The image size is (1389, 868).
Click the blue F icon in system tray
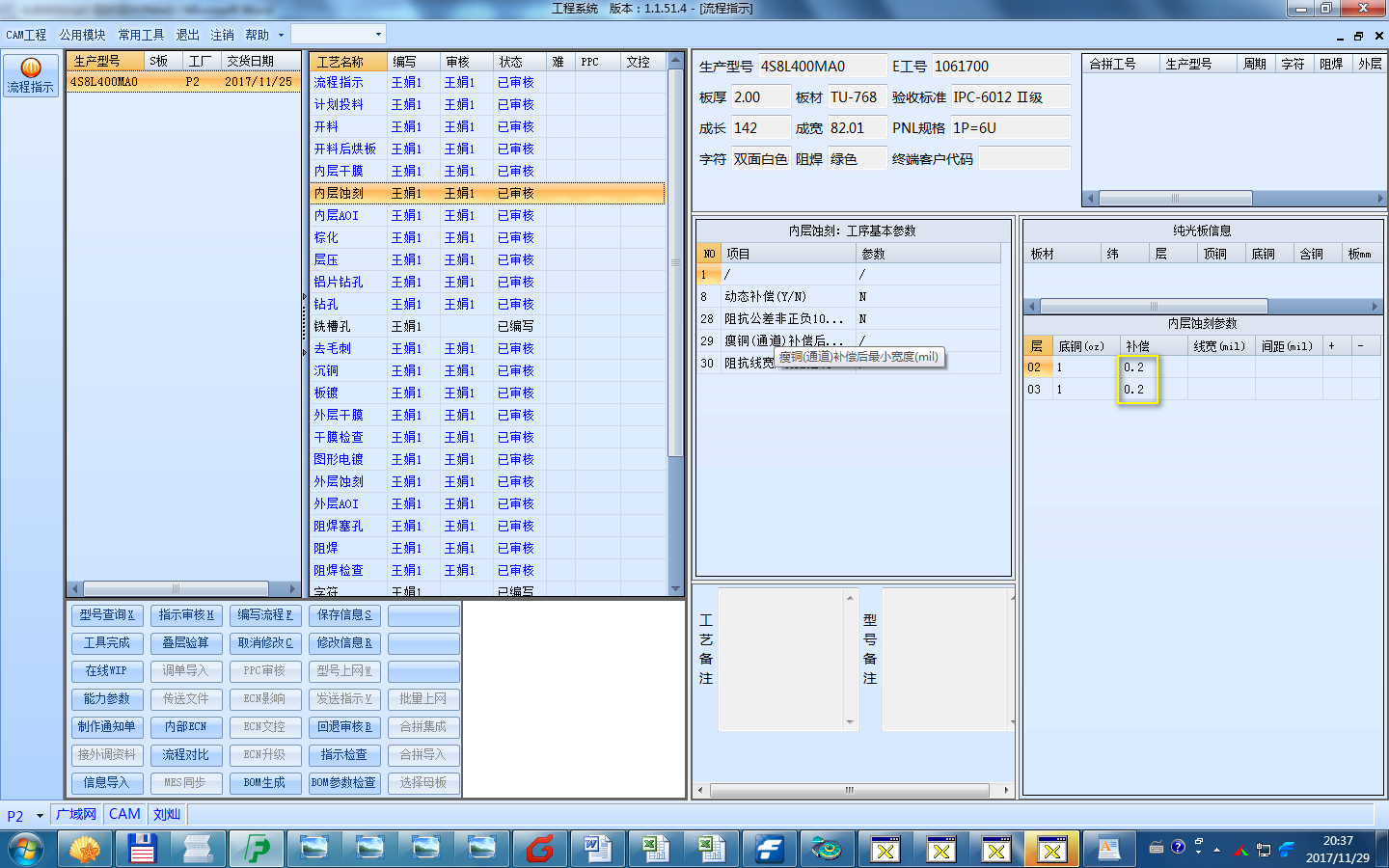click(x=1287, y=850)
